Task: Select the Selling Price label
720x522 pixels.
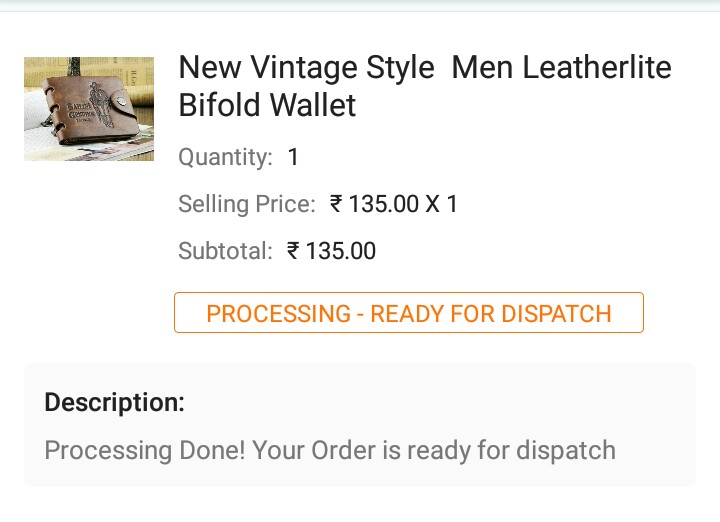Action: coord(246,204)
